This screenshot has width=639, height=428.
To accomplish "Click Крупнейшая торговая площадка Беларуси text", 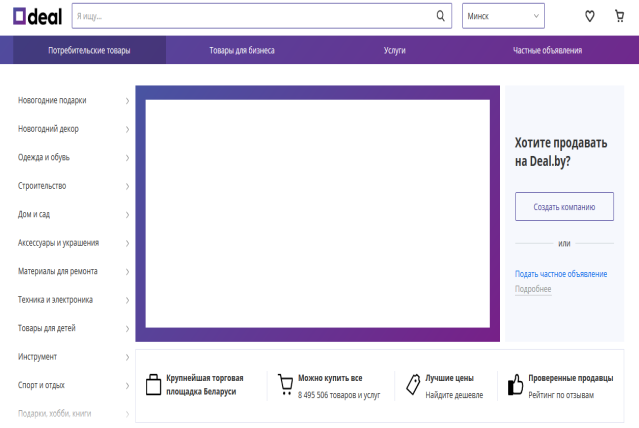I will (x=205, y=385).
